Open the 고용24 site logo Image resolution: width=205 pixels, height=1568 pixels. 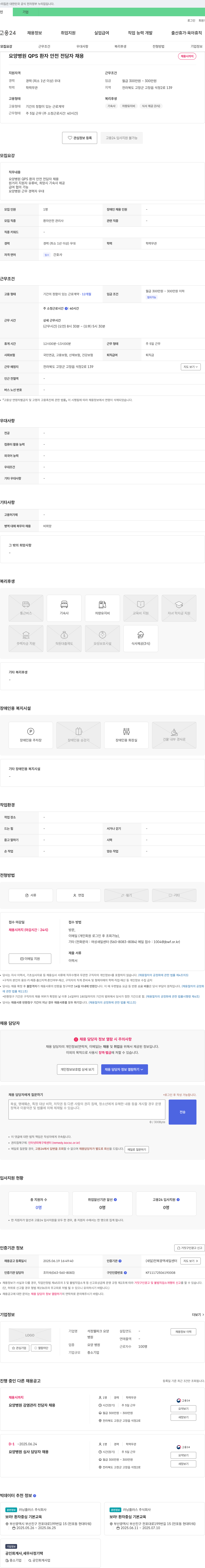[x=8, y=33]
